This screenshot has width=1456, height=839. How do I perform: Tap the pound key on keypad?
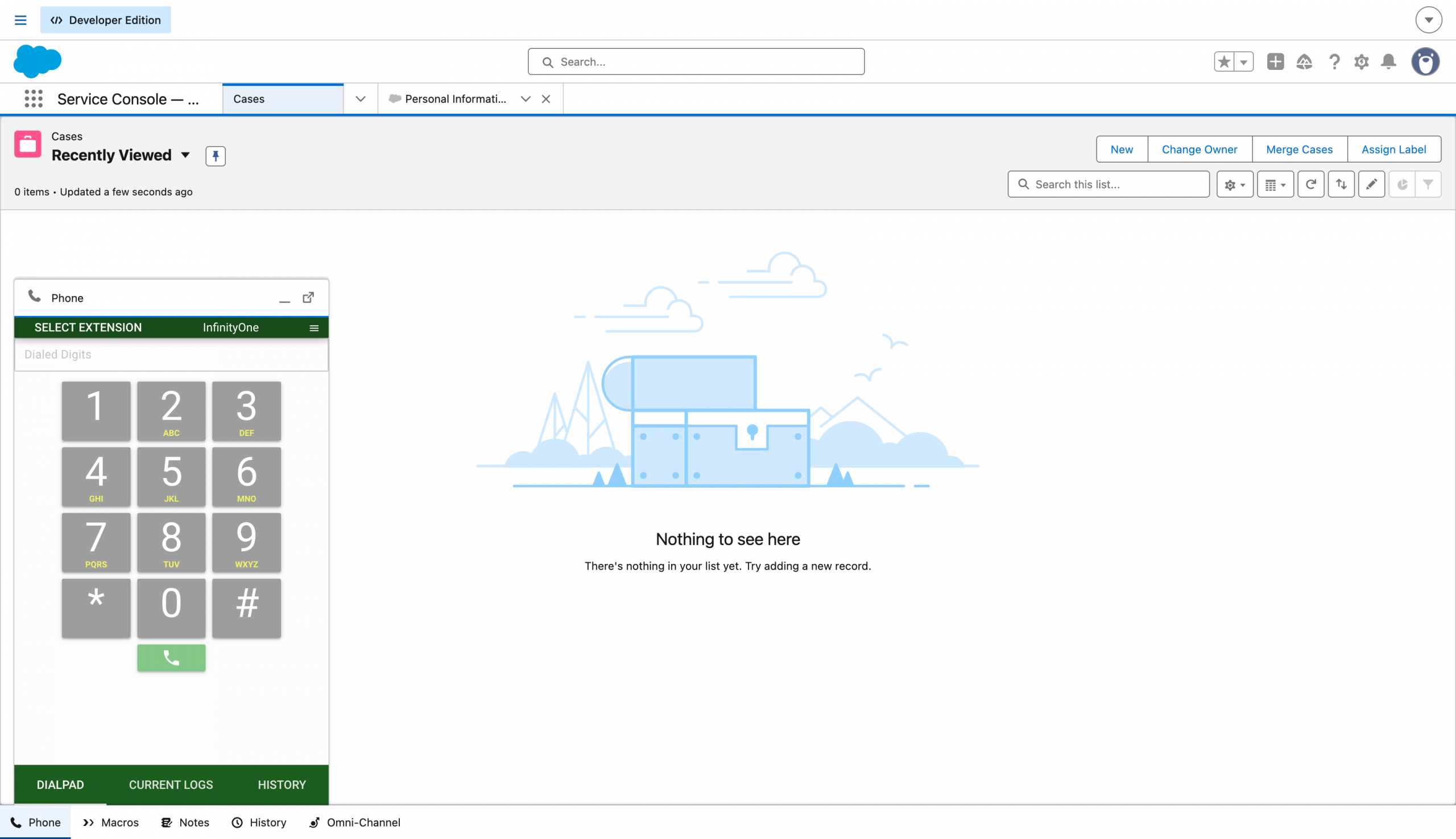point(246,608)
